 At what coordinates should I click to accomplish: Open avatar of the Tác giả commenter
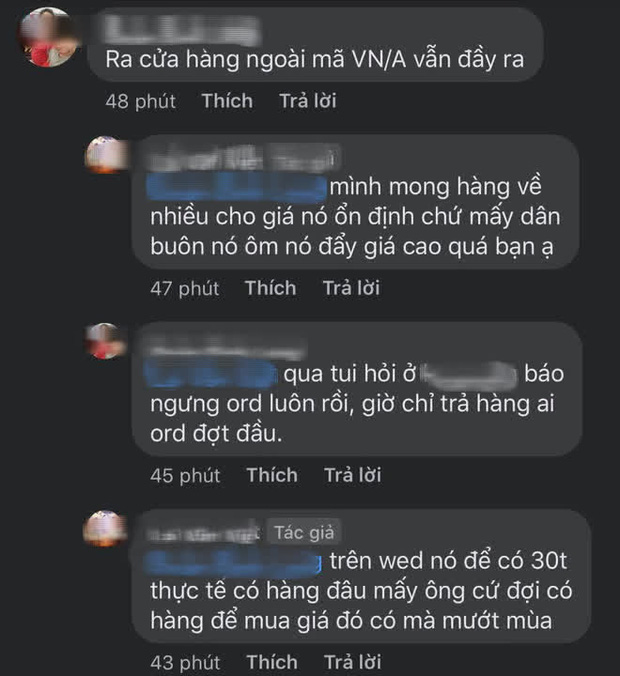click(105, 529)
